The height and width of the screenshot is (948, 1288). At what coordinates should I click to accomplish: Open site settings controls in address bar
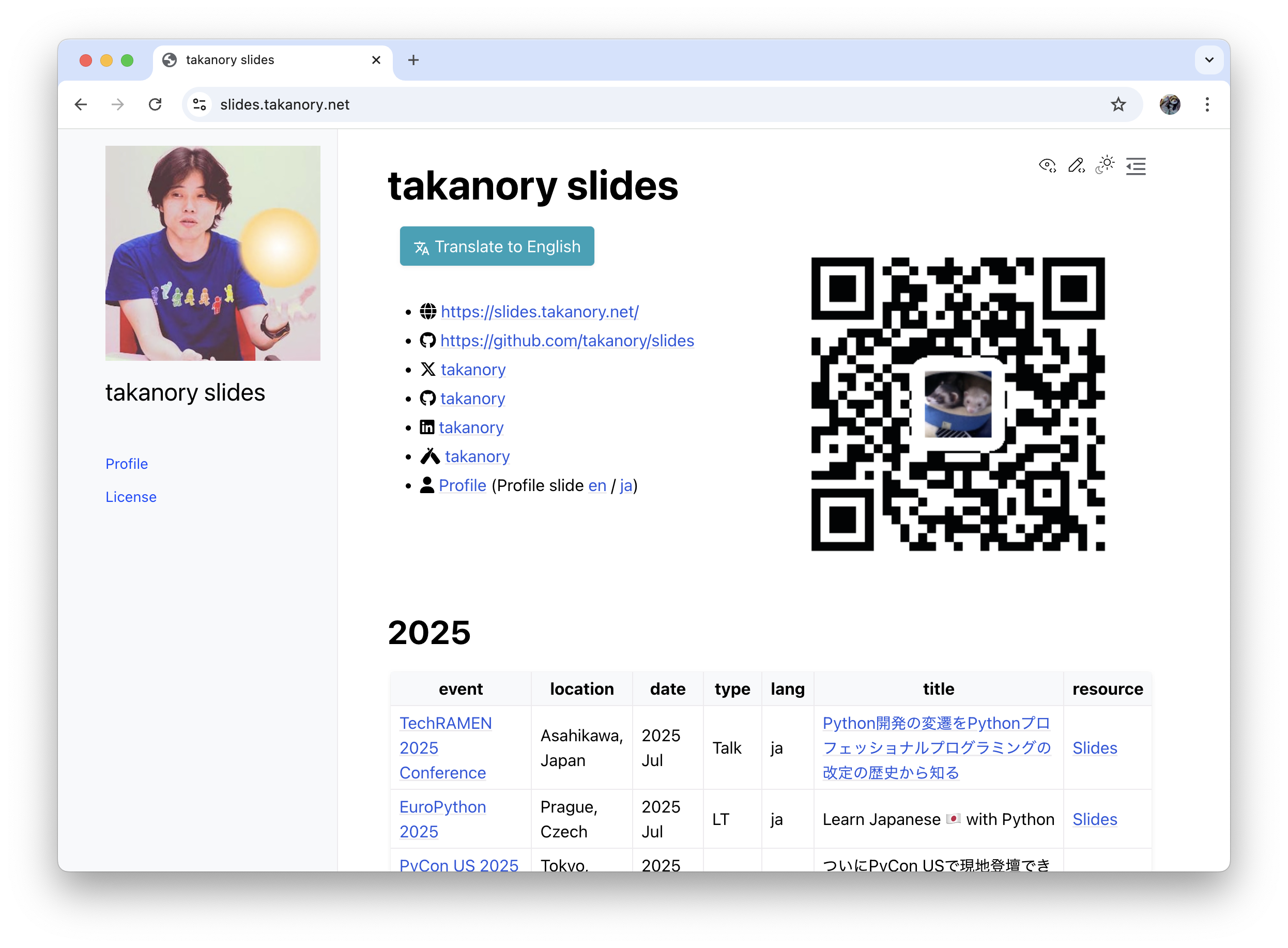pyautogui.click(x=199, y=104)
